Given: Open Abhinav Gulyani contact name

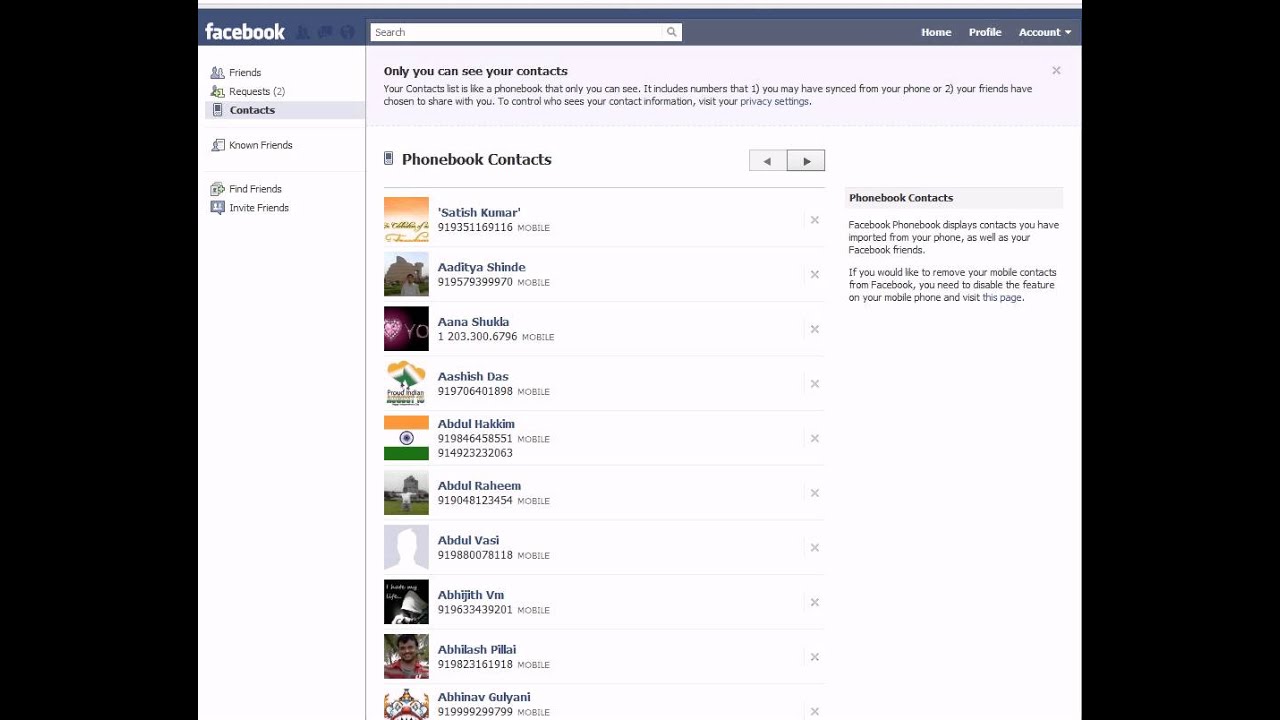Looking at the screenshot, I should (x=484, y=697).
